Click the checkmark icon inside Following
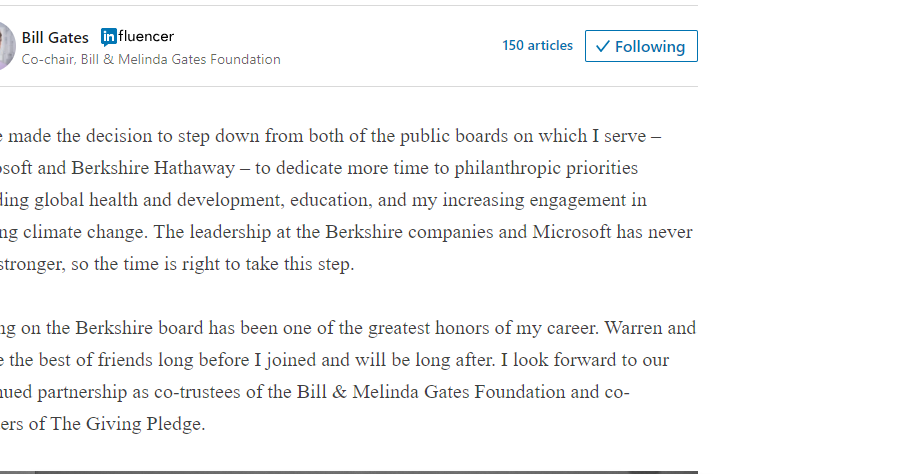Image resolution: width=902 pixels, height=474 pixels. pos(602,47)
